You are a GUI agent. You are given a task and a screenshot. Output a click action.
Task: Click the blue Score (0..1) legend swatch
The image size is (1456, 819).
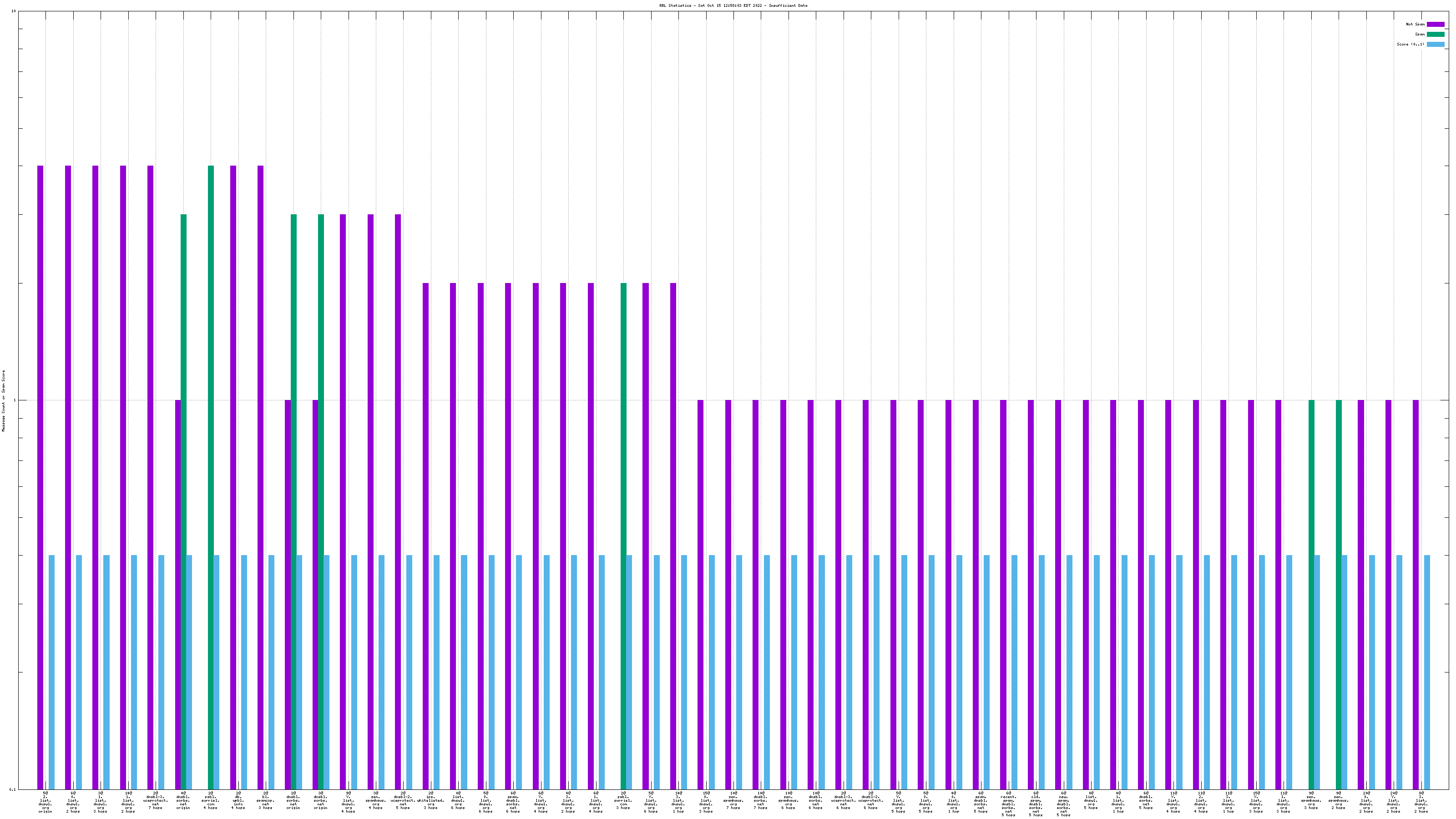(1435, 44)
